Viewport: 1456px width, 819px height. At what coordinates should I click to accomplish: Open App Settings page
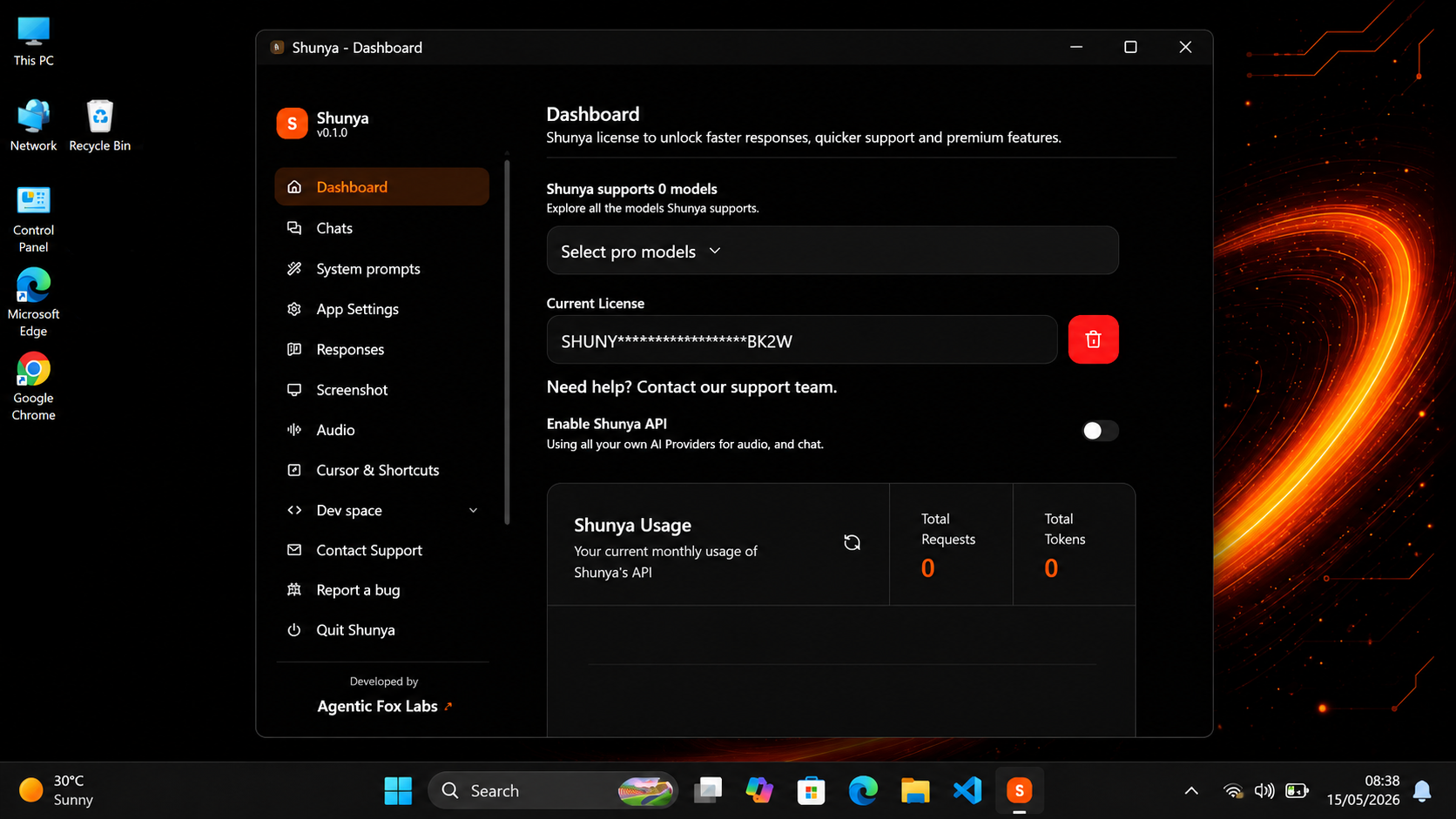point(381,309)
